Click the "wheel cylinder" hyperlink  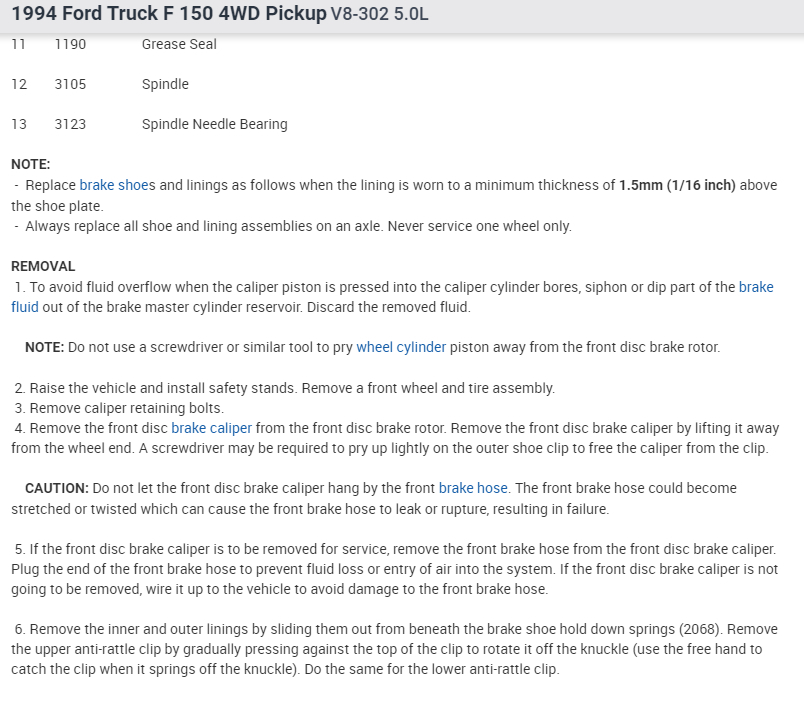401,347
